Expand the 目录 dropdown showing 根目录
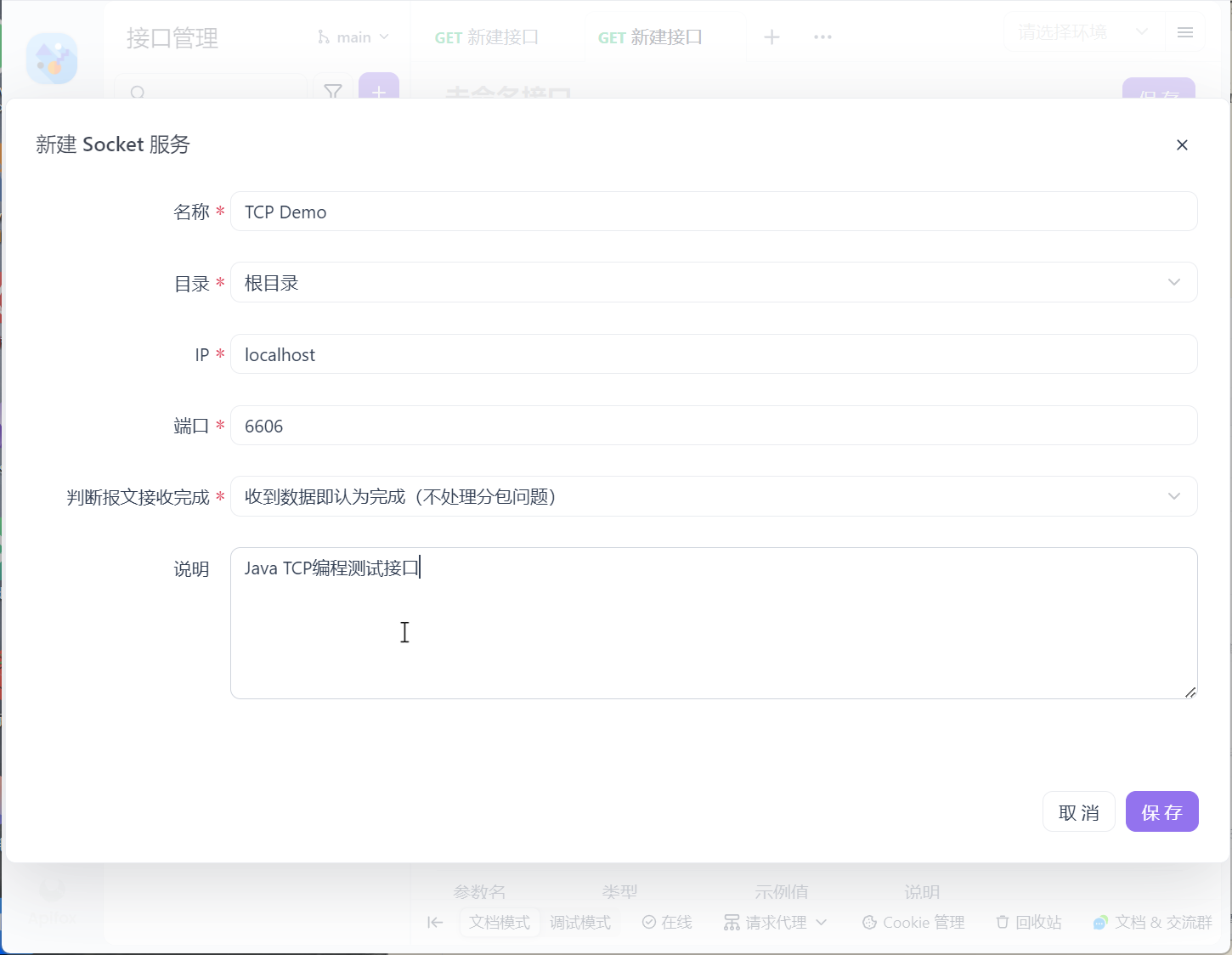 [x=714, y=283]
